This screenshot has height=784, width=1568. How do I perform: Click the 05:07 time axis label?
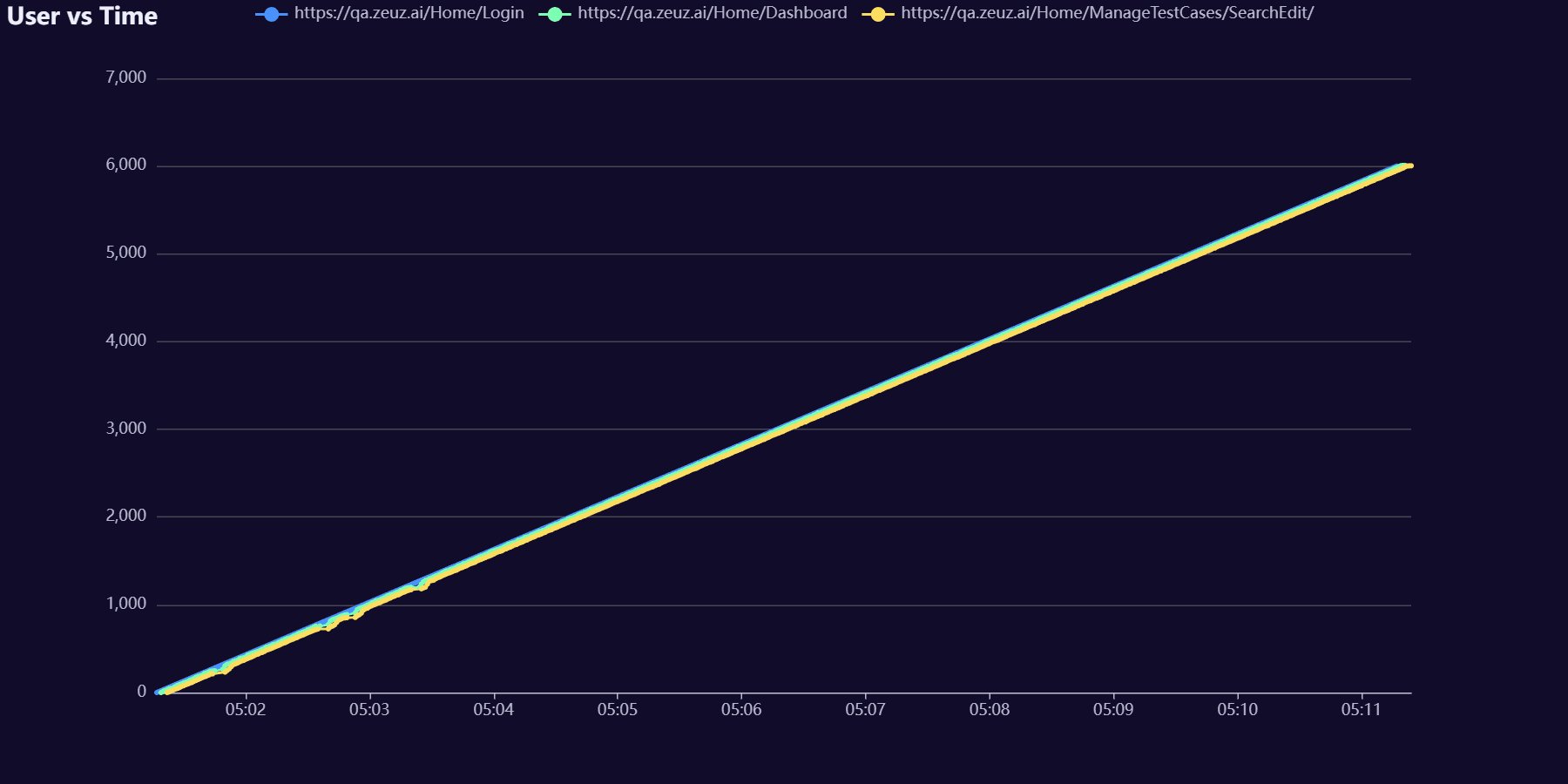866,710
